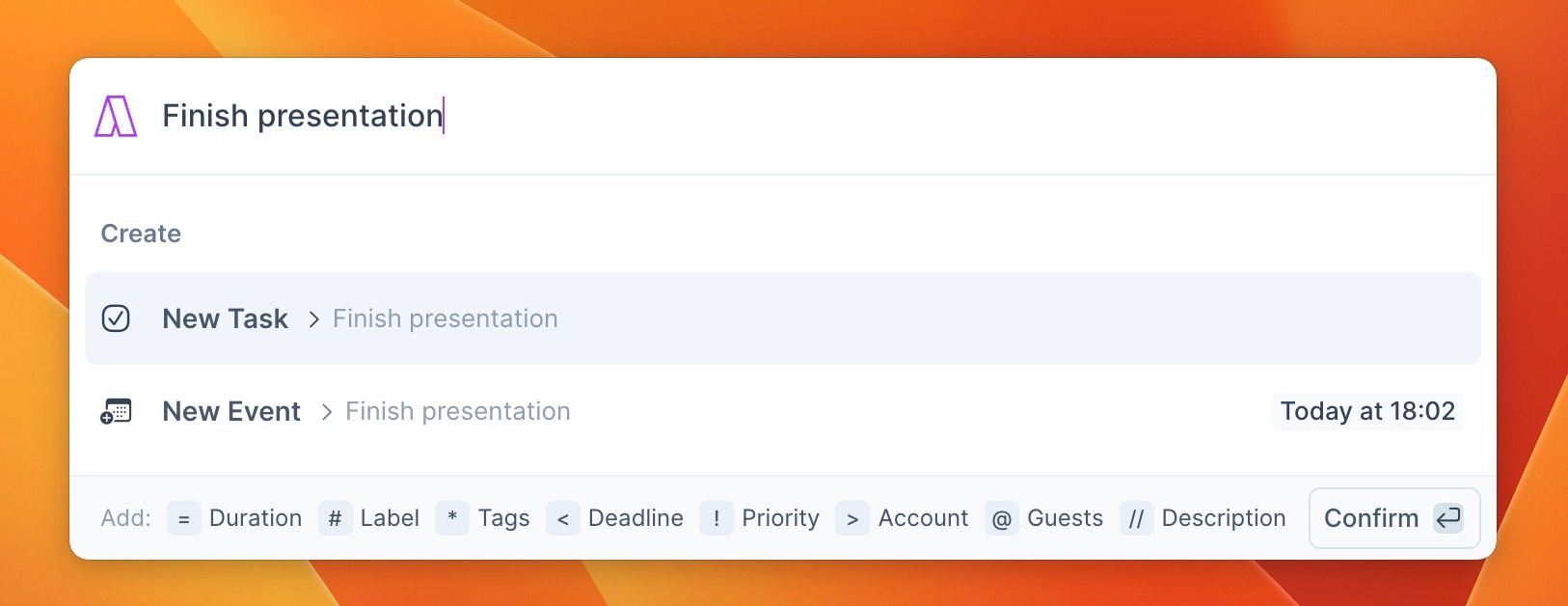
Task: Click the New Task checkmark icon
Action: point(116,318)
